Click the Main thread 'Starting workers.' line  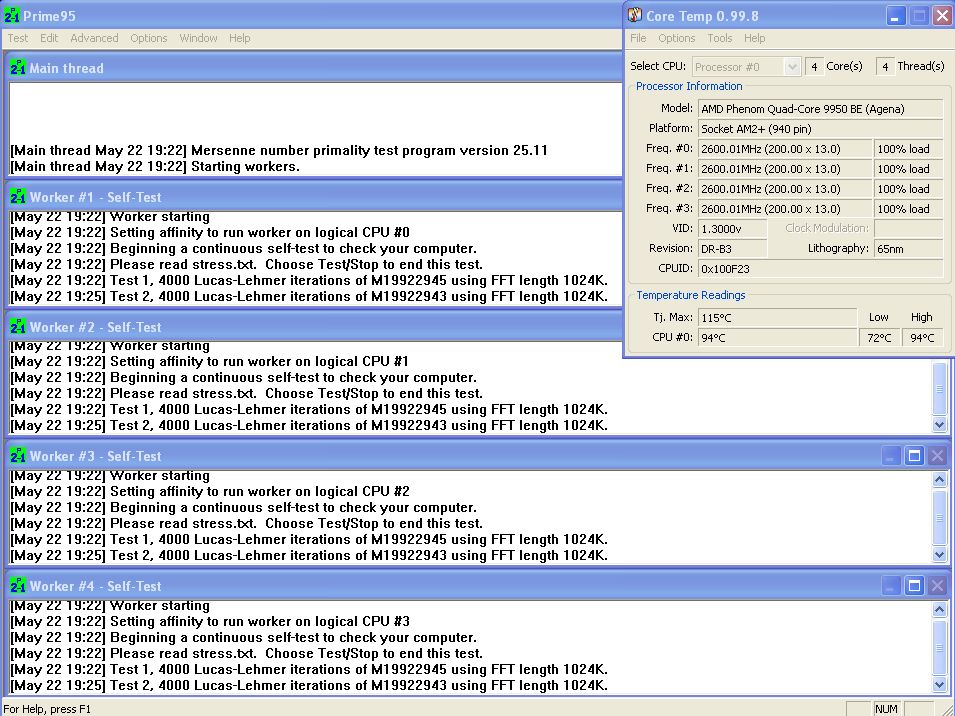click(155, 166)
